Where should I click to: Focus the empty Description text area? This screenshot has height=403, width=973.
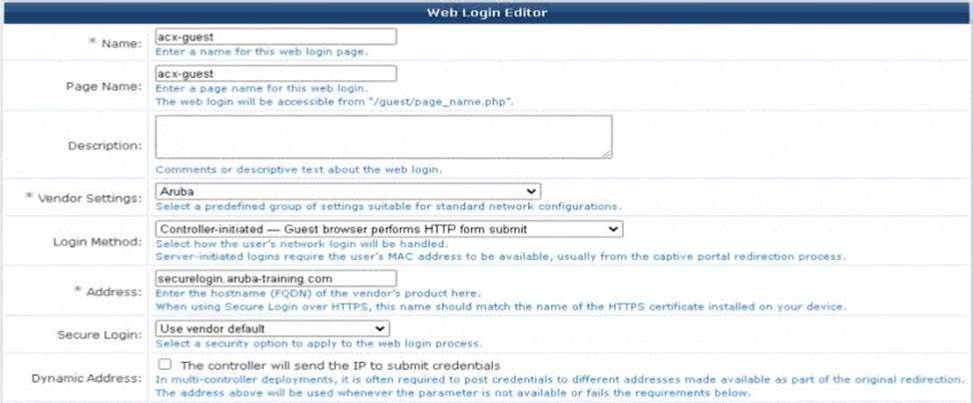[382, 136]
